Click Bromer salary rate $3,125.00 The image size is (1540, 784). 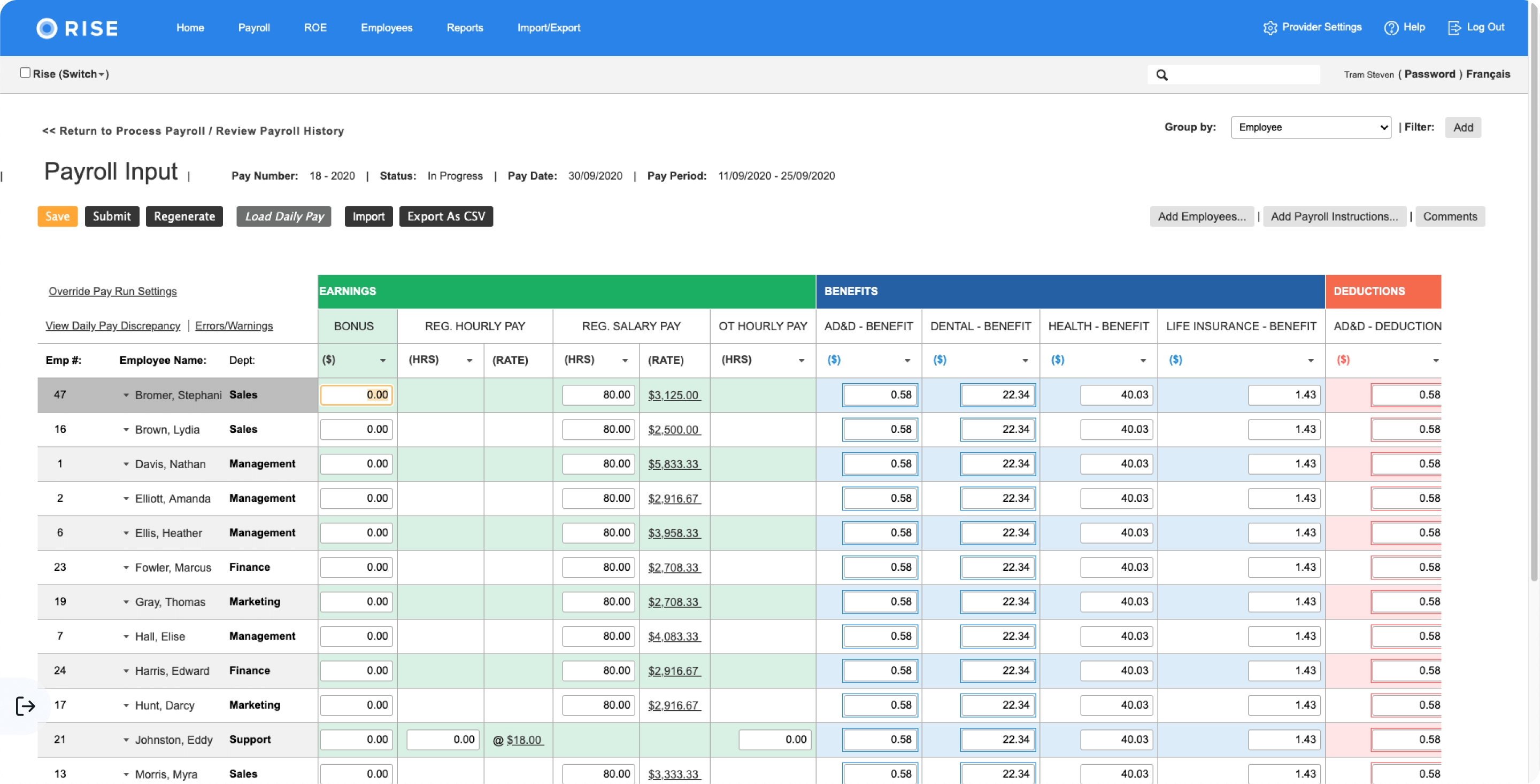[674, 395]
